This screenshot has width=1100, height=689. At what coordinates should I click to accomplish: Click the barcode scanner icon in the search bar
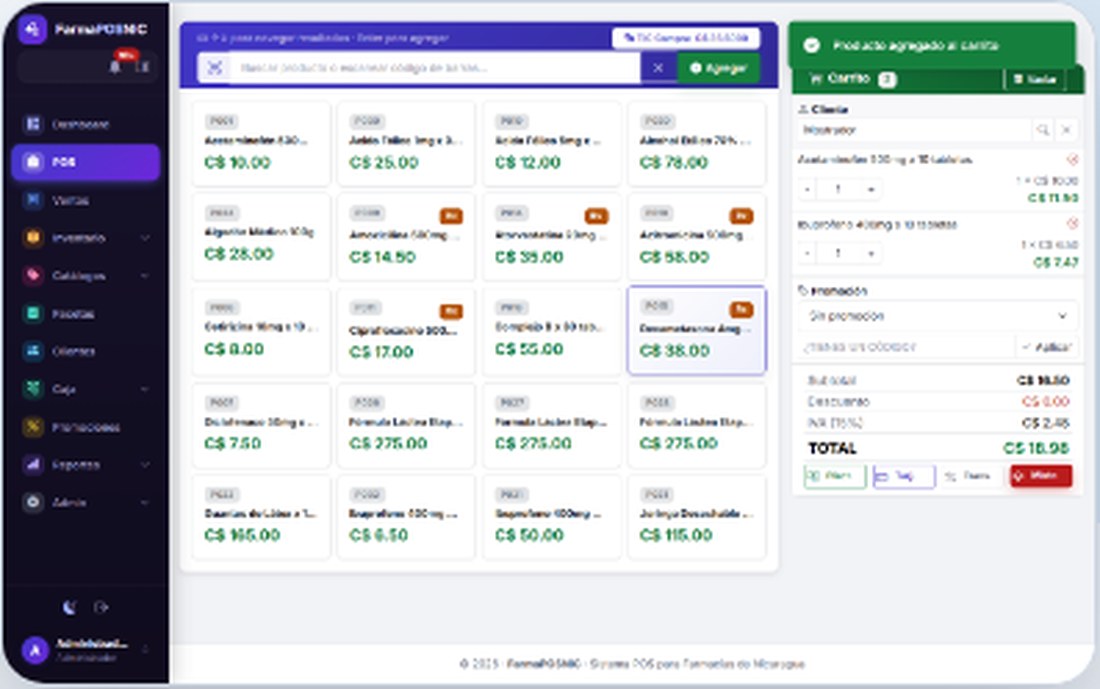pyautogui.click(x=214, y=67)
